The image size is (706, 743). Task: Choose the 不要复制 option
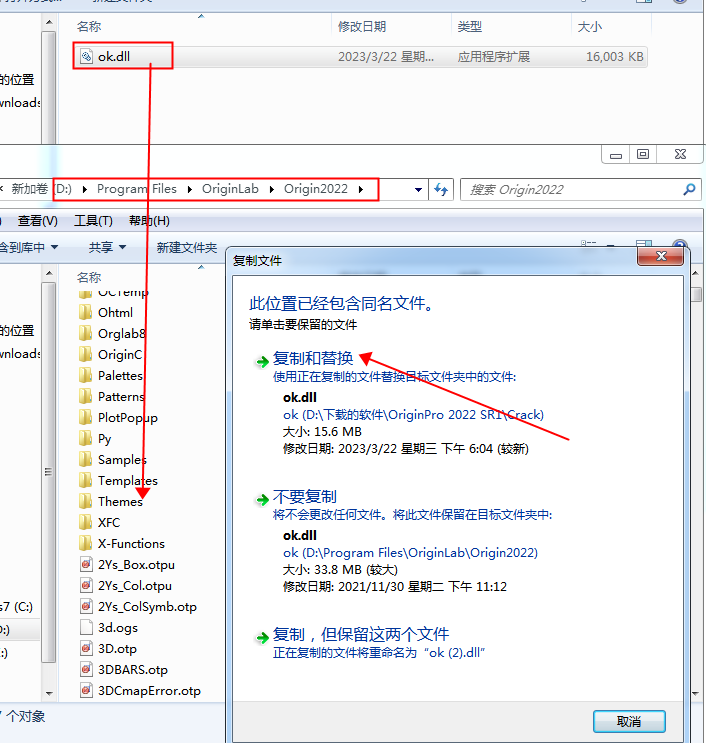(305, 497)
